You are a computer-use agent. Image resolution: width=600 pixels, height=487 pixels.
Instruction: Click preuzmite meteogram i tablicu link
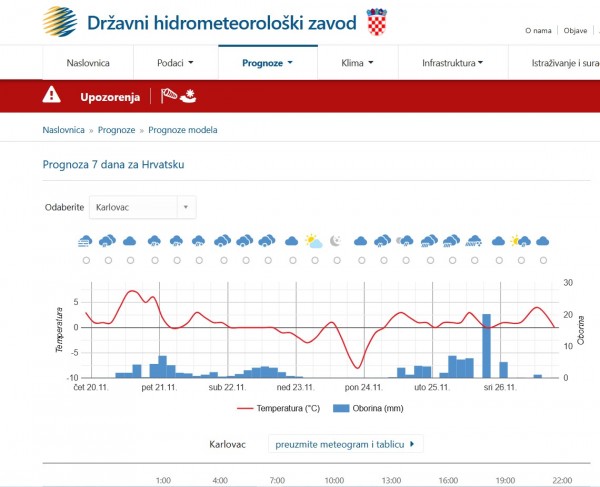click(x=345, y=444)
